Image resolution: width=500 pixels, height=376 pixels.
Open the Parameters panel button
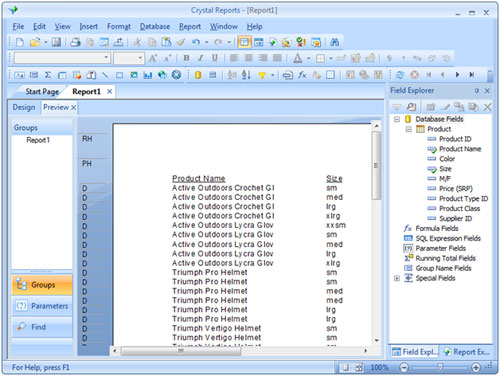[x=42, y=306]
